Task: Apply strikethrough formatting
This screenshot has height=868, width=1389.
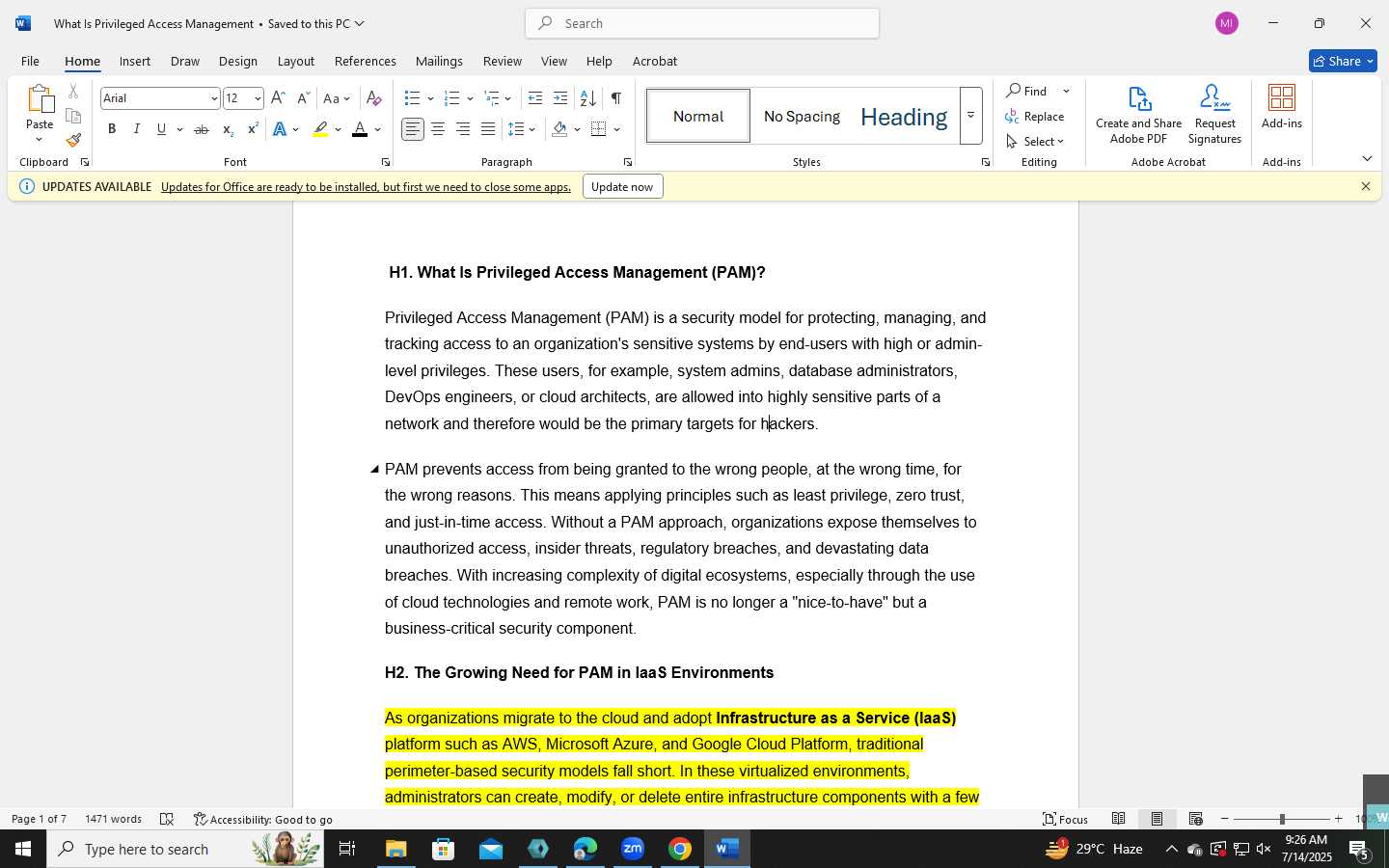Action: [x=201, y=129]
